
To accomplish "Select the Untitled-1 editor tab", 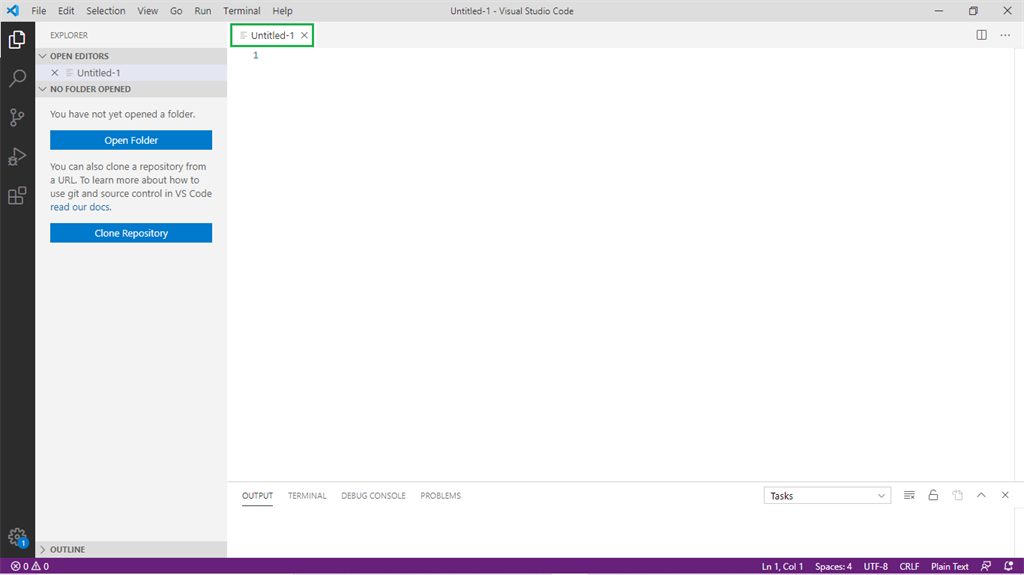I will tap(272, 35).
